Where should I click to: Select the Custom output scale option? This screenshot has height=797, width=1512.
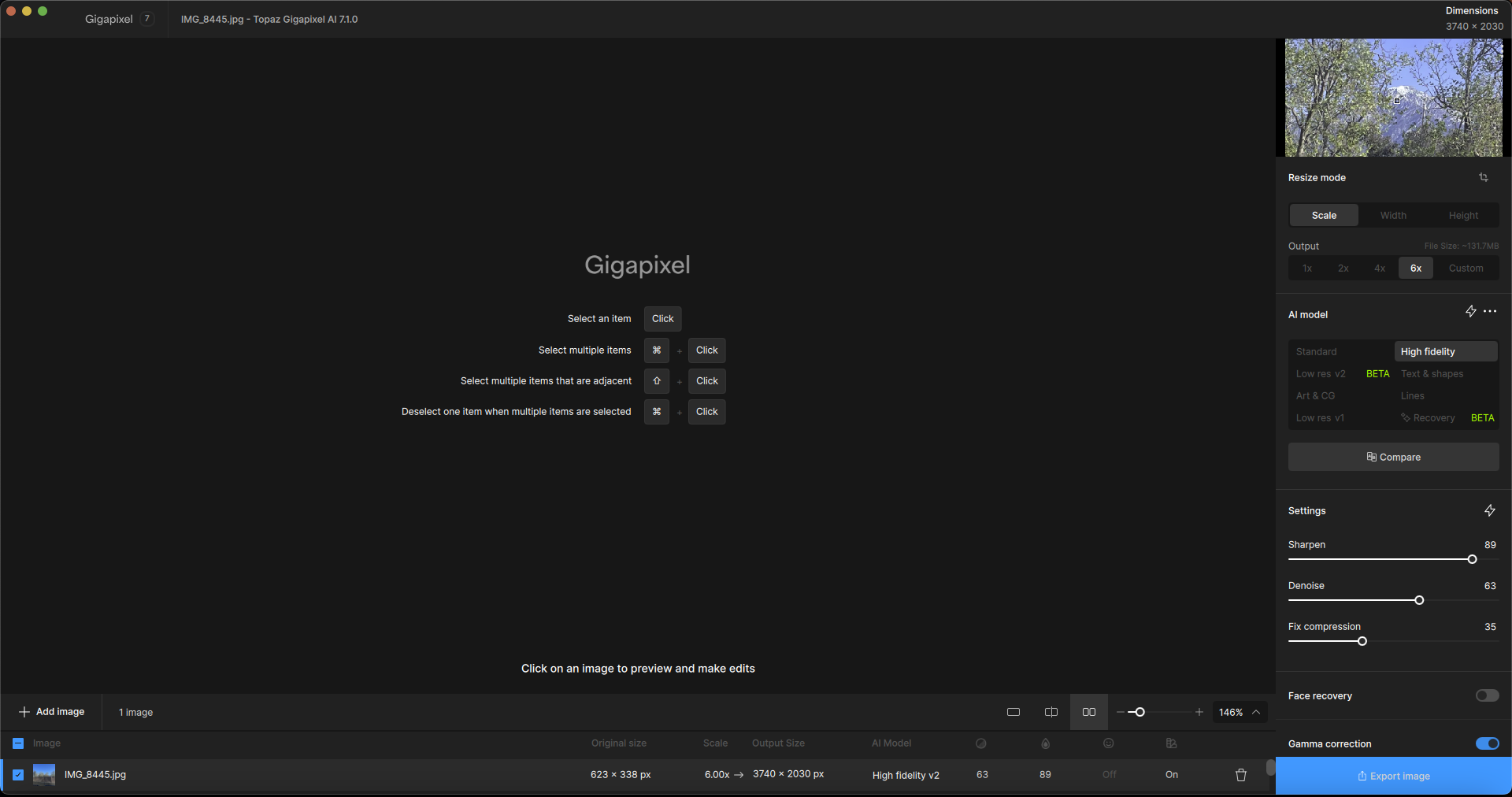pos(1466,269)
